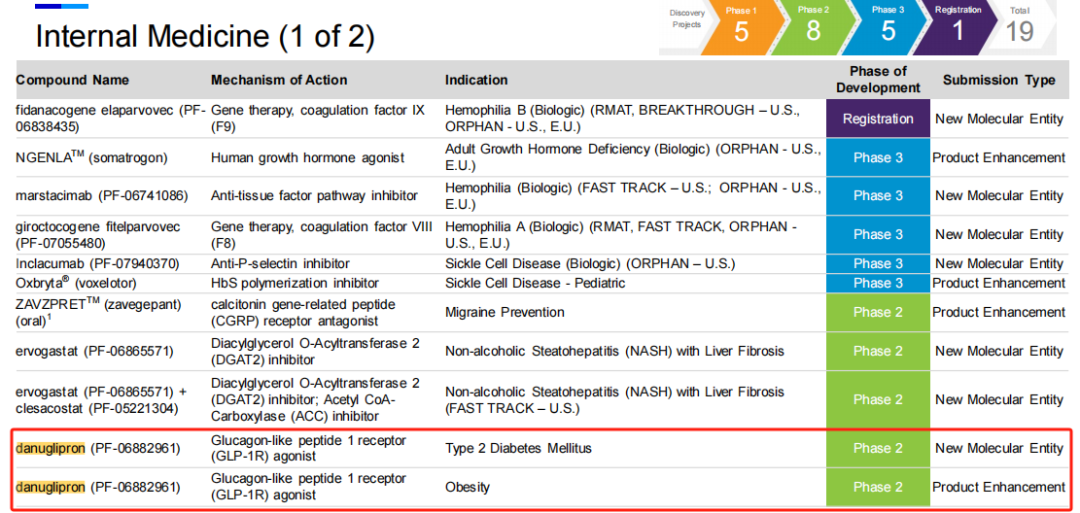Select the Compound Name column header
The width and height of the screenshot is (1080, 513).
point(72,80)
